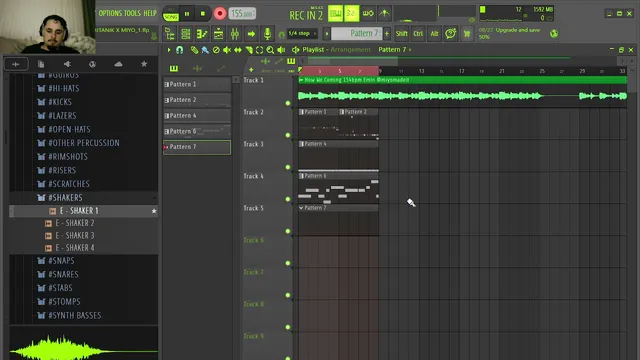Open the Pattern 7 selector in toolbar
Viewport: 640px width, 360px height.
pos(356,33)
